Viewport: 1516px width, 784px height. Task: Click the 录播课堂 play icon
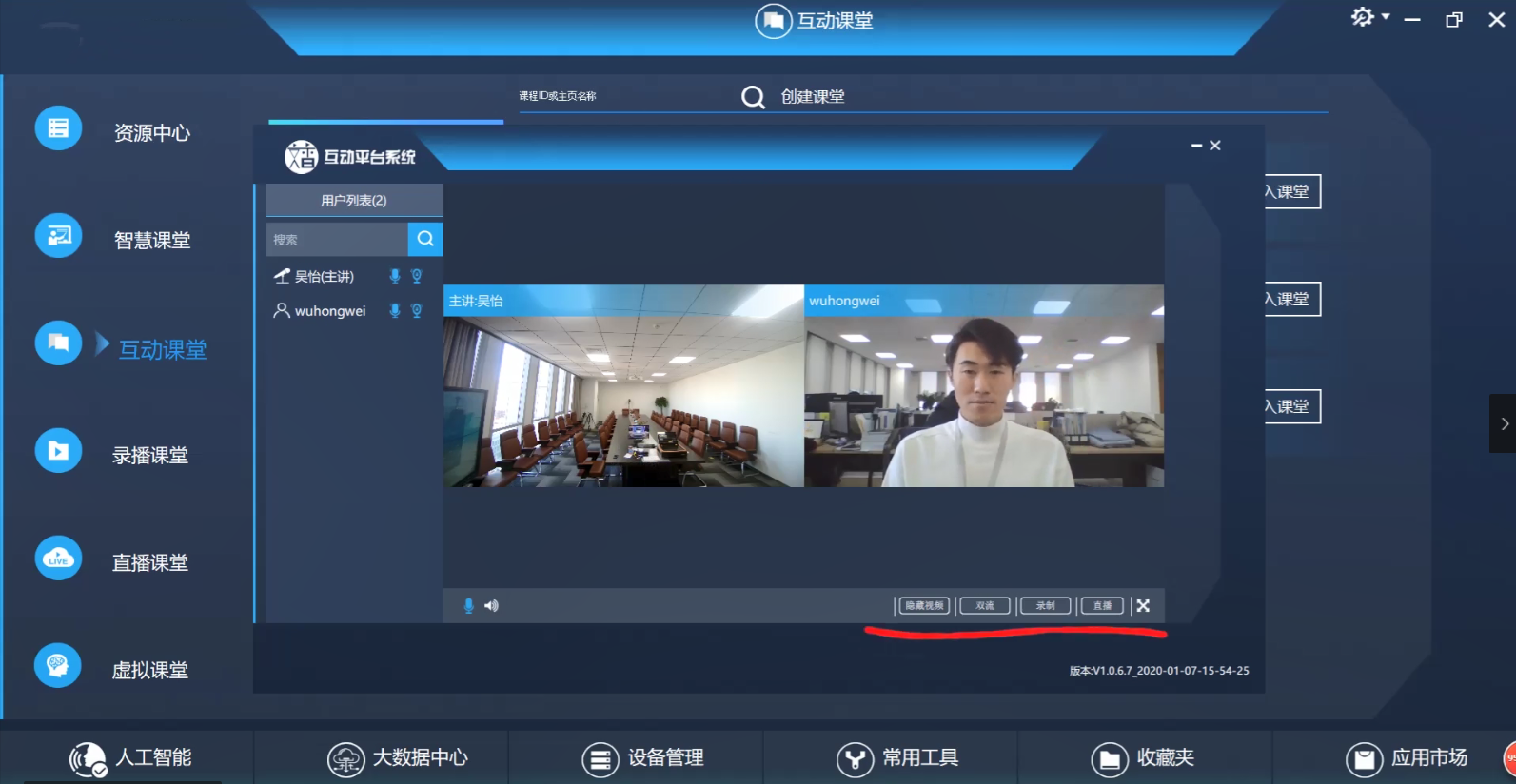click(58, 451)
